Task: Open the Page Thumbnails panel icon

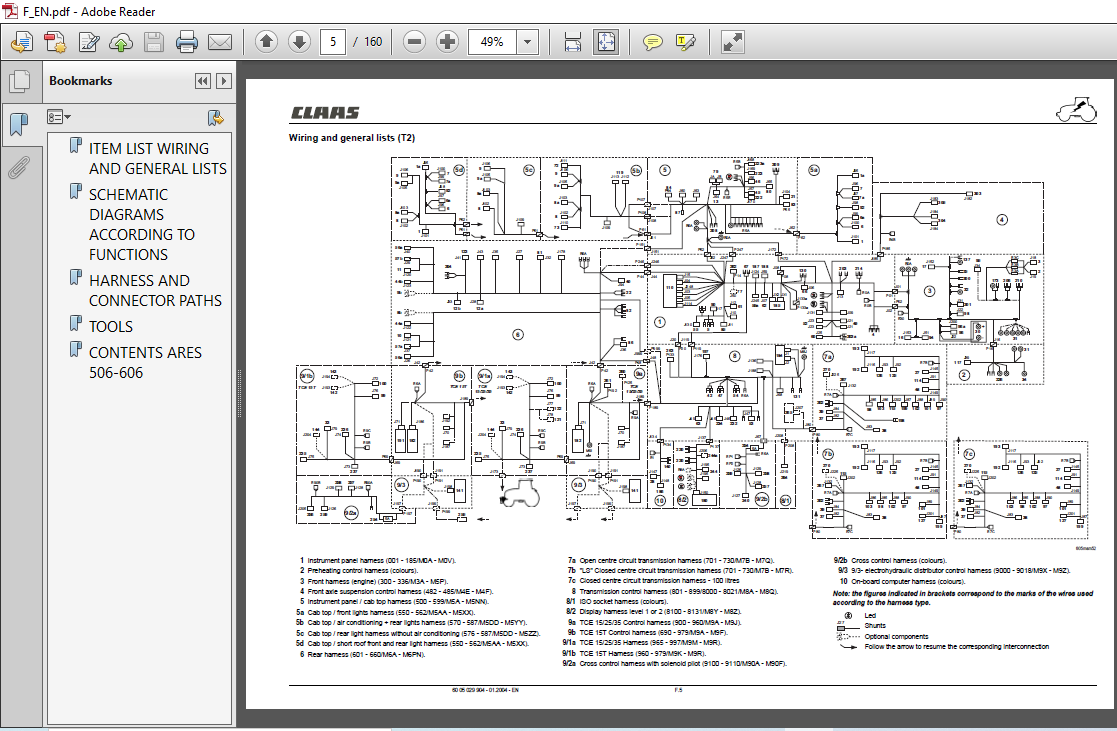Action: 20,81
